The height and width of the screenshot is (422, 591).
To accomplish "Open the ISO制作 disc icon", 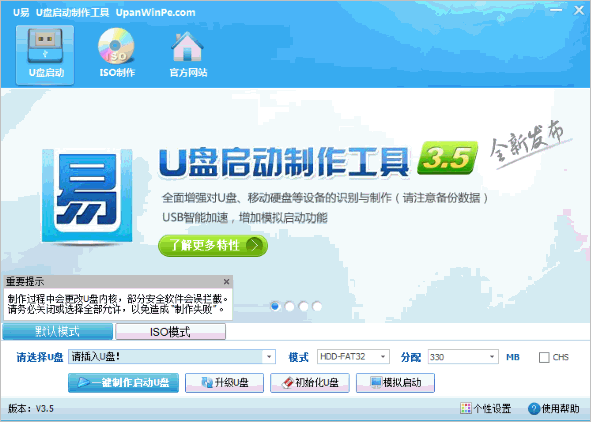I will 117,53.
